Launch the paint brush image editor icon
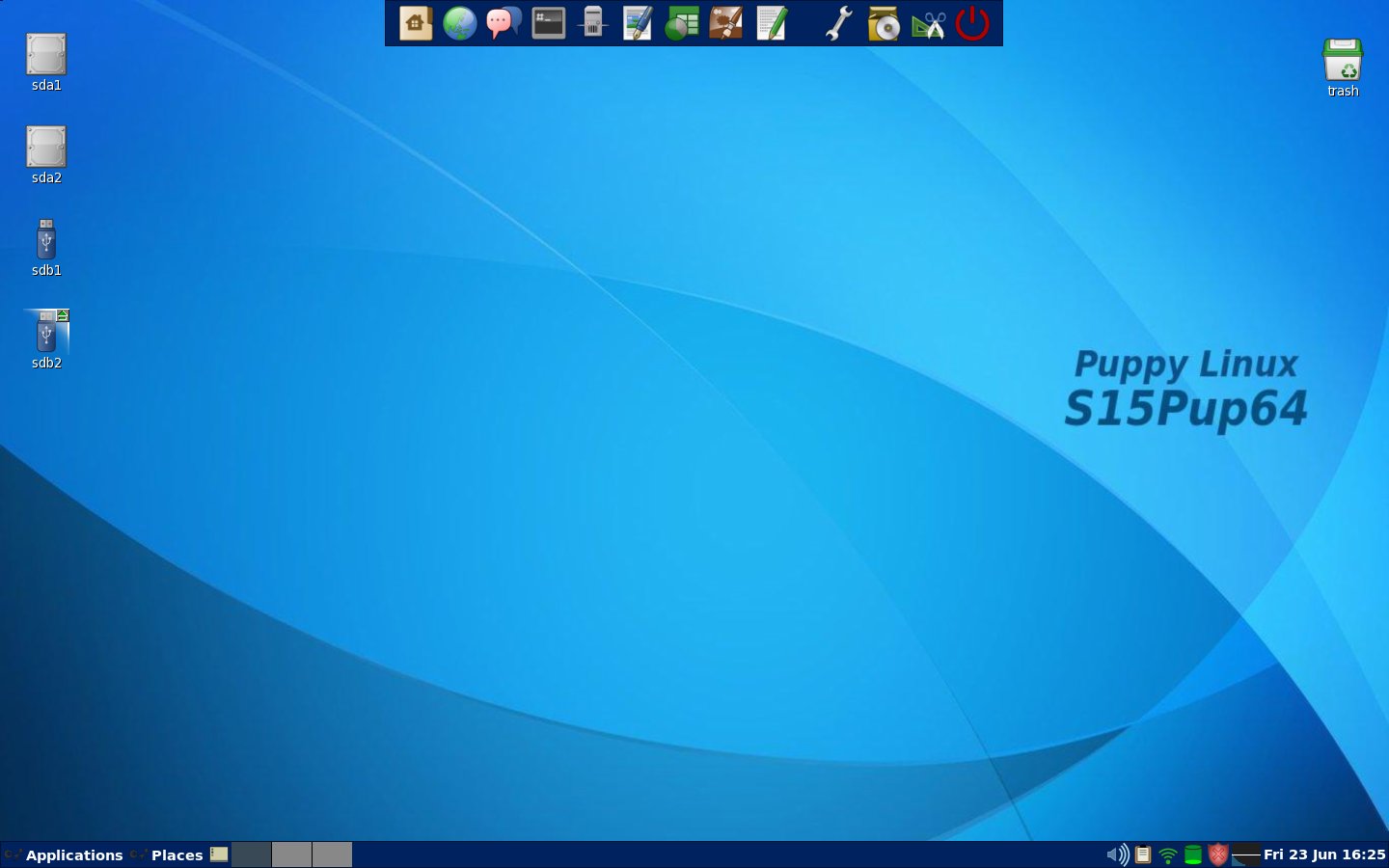 (726, 23)
